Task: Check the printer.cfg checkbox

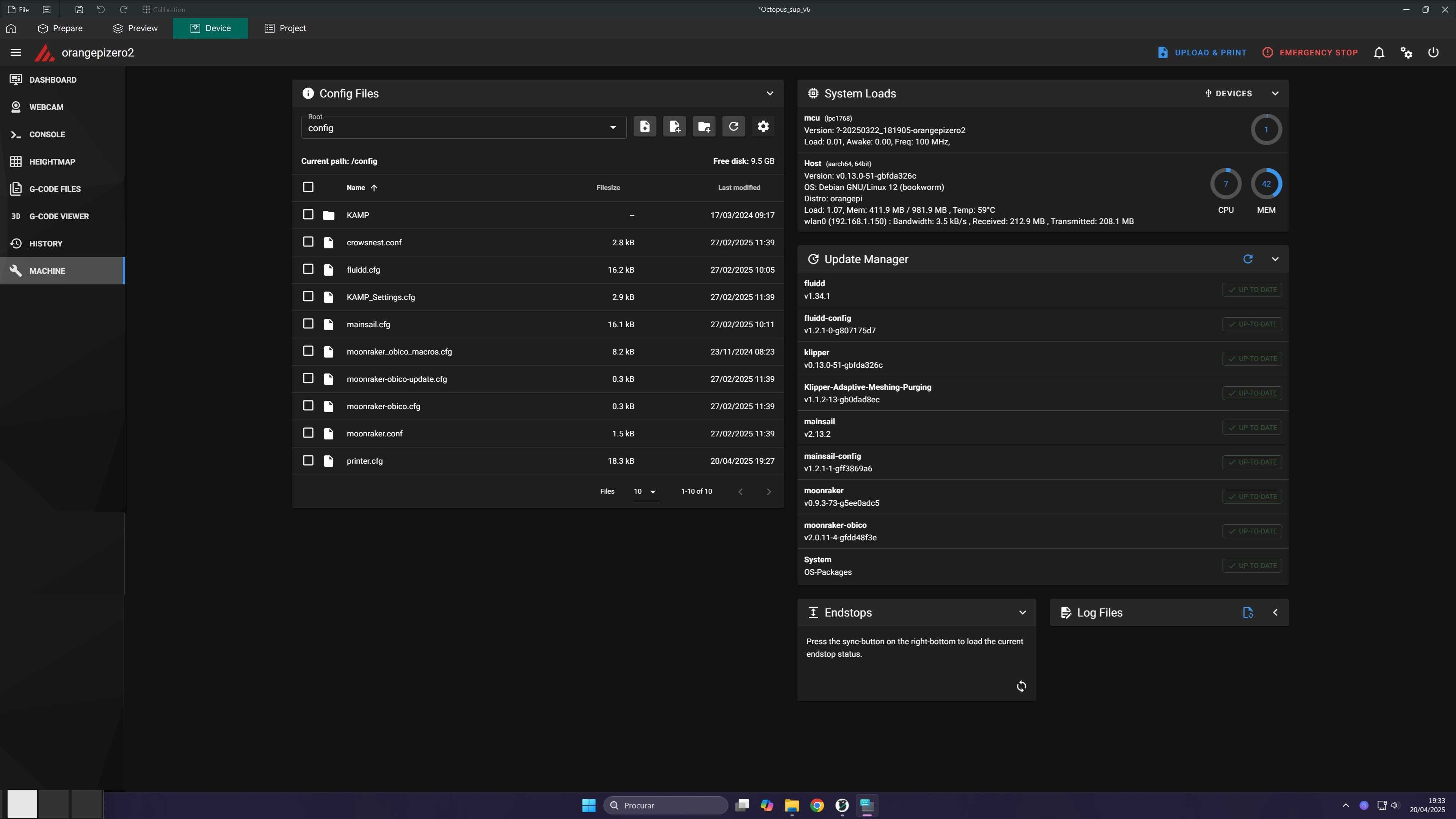Action: 308,461
